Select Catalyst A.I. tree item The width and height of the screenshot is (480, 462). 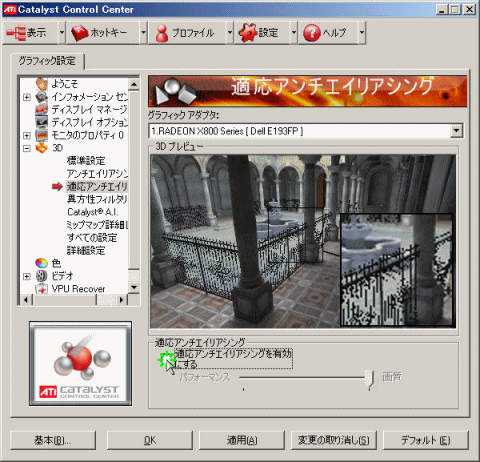click(93, 212)
